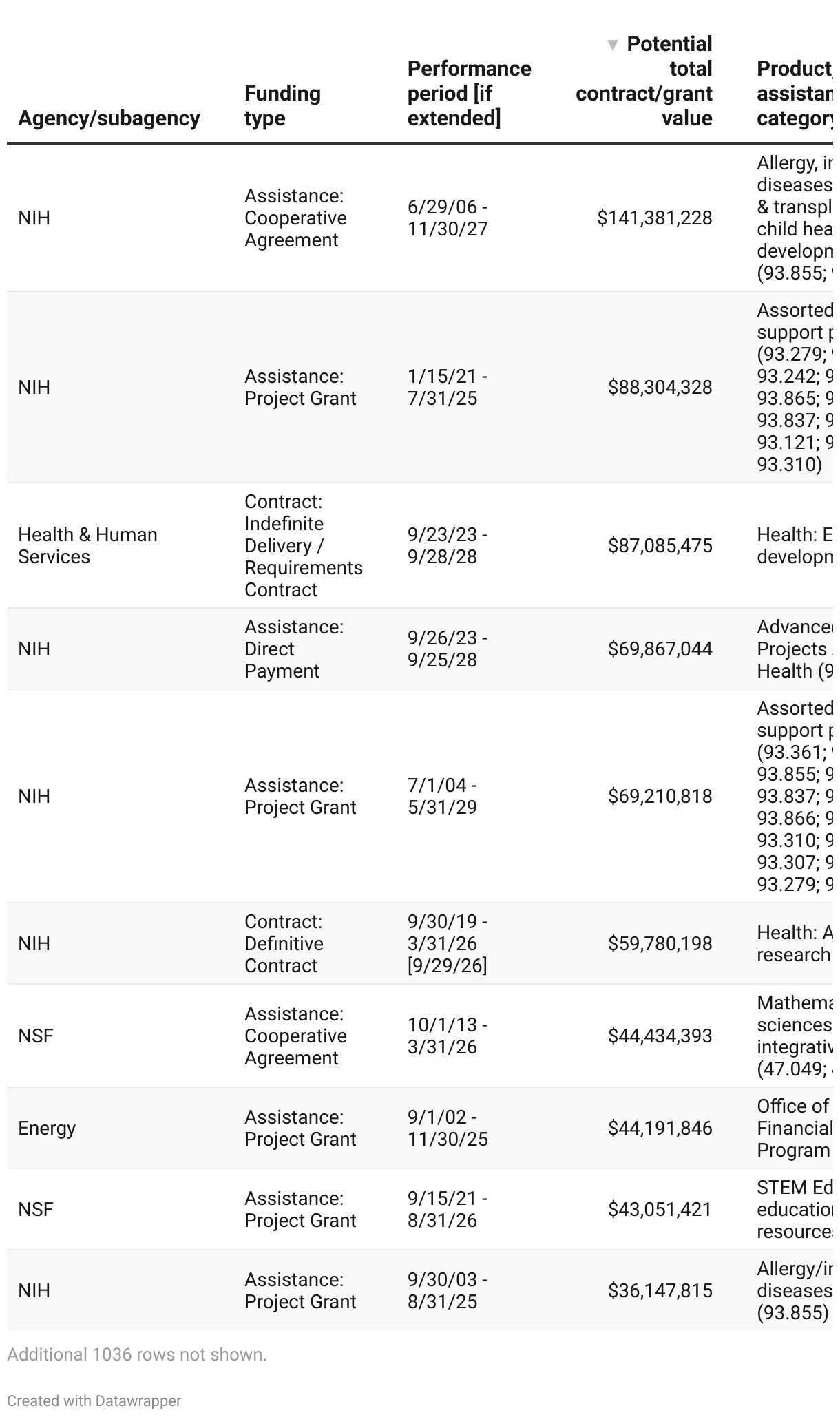
Task: Click the descending sort arrow icon
Action: point(612,45)
